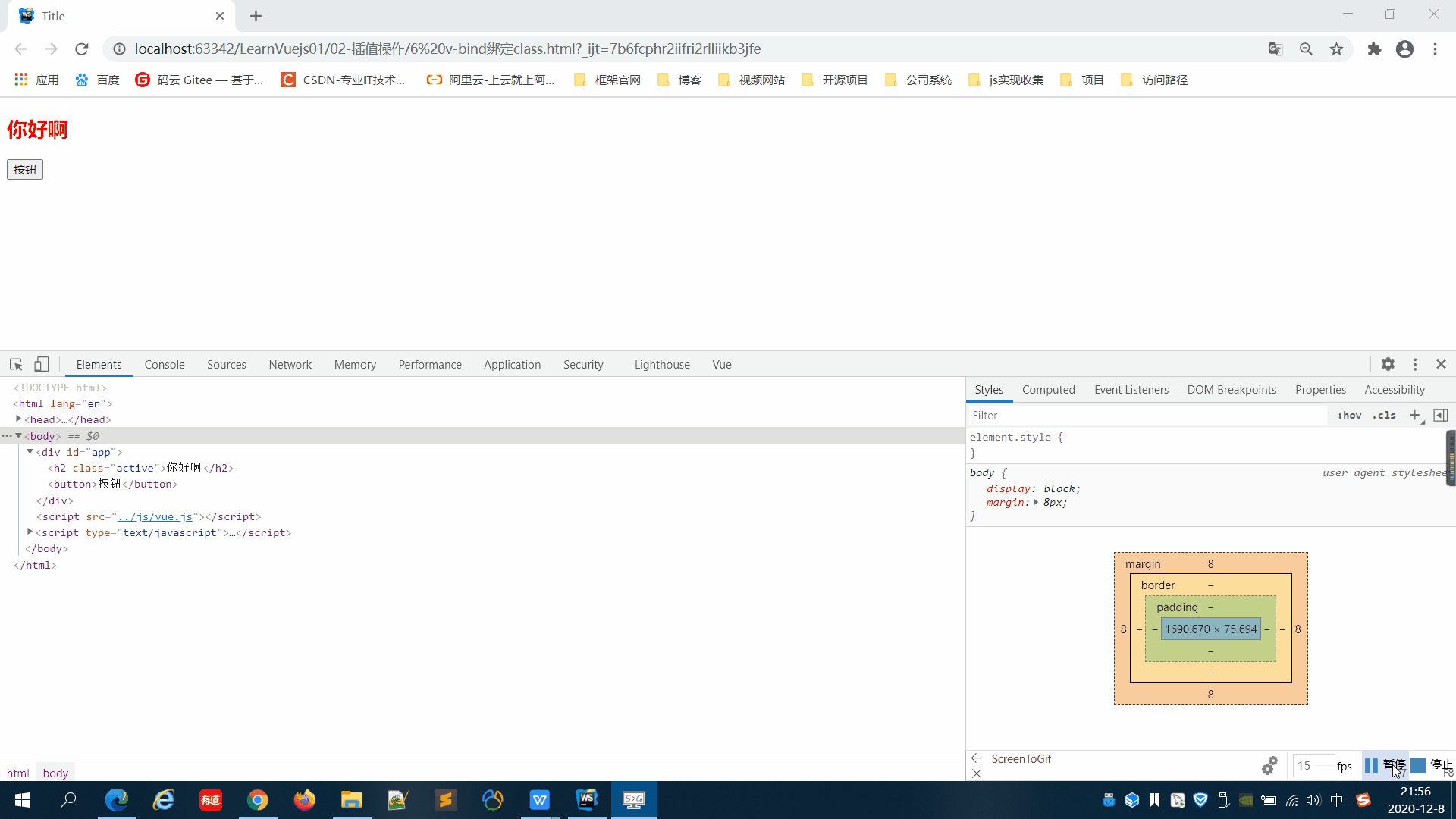This screenshot has width=1456, height=819.
Task: Toggle the :hov pseudo-class state panel
Action: pyautogui.click(x=1350, y=415)
